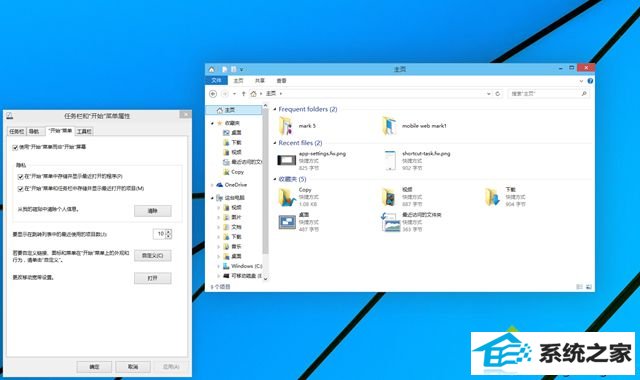Open the 桌面 shortcut in the content pane
The width and height of the screenshot is (640, 380).
[x=299, y=222]
